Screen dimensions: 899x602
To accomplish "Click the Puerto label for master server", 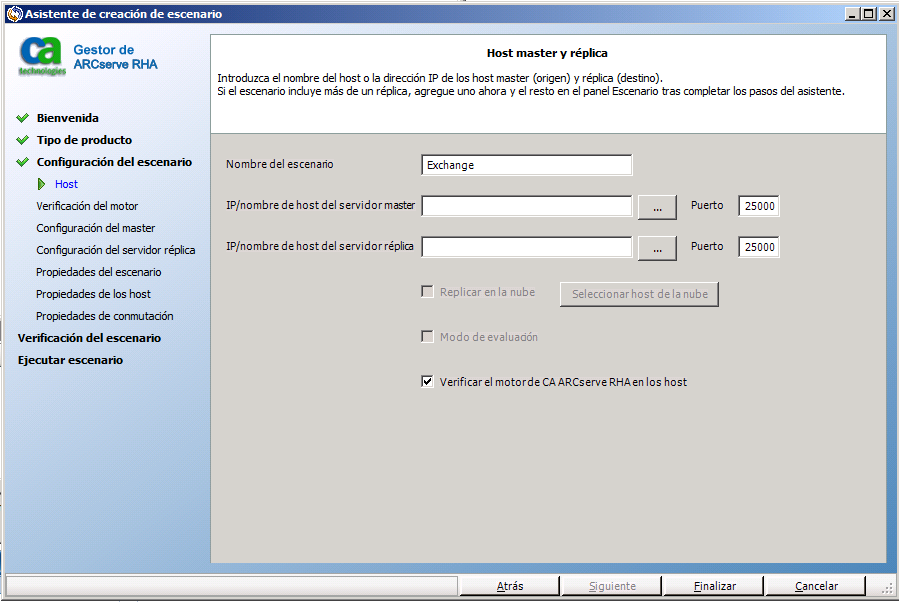I will click(x=707, y=205).
